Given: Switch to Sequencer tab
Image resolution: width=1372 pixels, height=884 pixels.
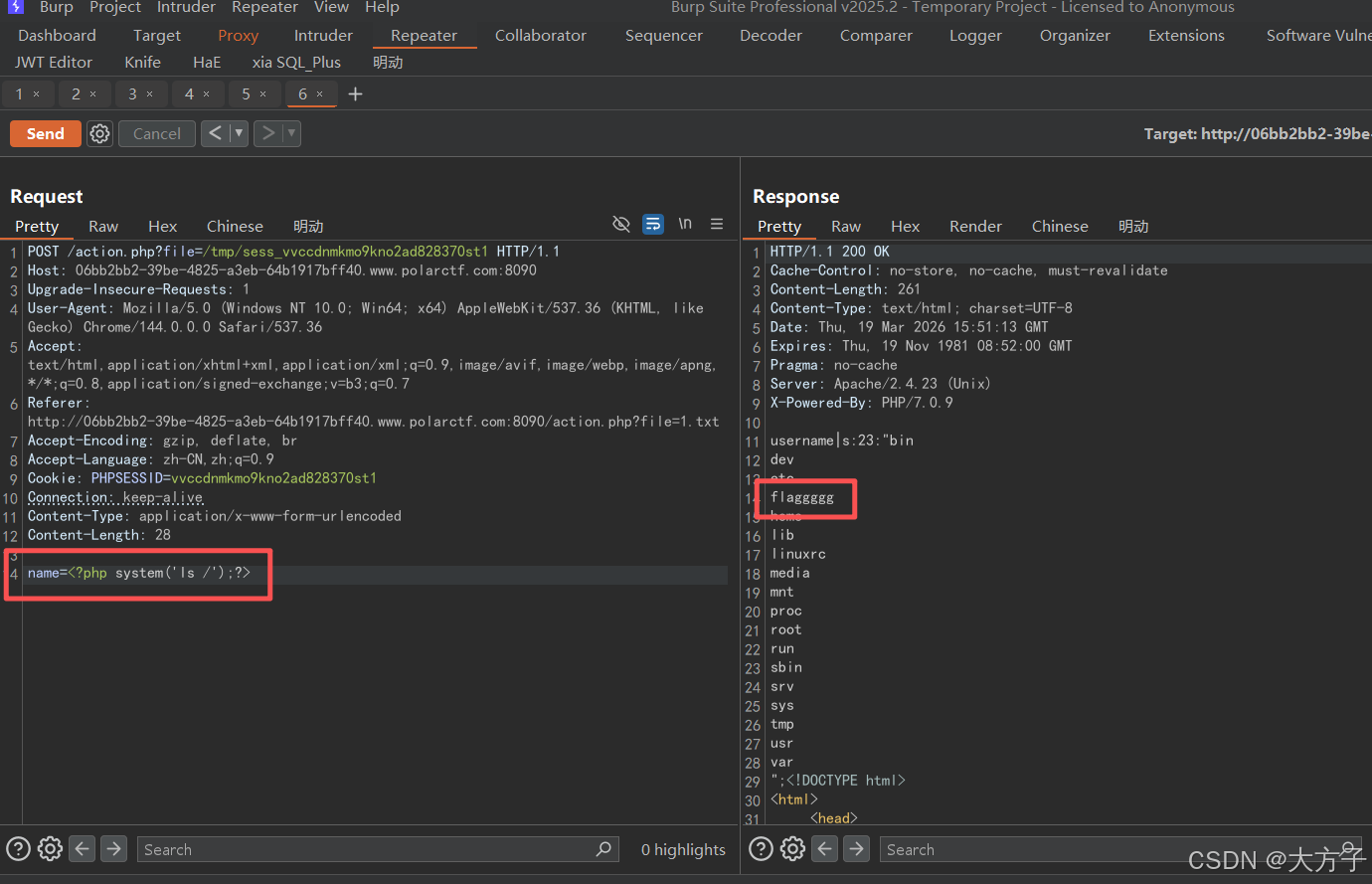Looking at the screenshot, I should 664,36.
